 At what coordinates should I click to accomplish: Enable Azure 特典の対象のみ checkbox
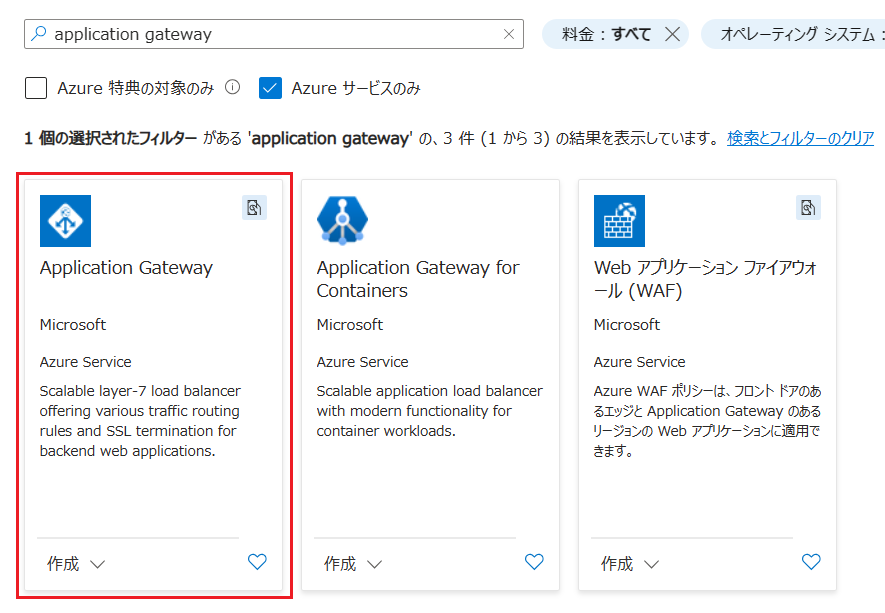coord(36,88)
